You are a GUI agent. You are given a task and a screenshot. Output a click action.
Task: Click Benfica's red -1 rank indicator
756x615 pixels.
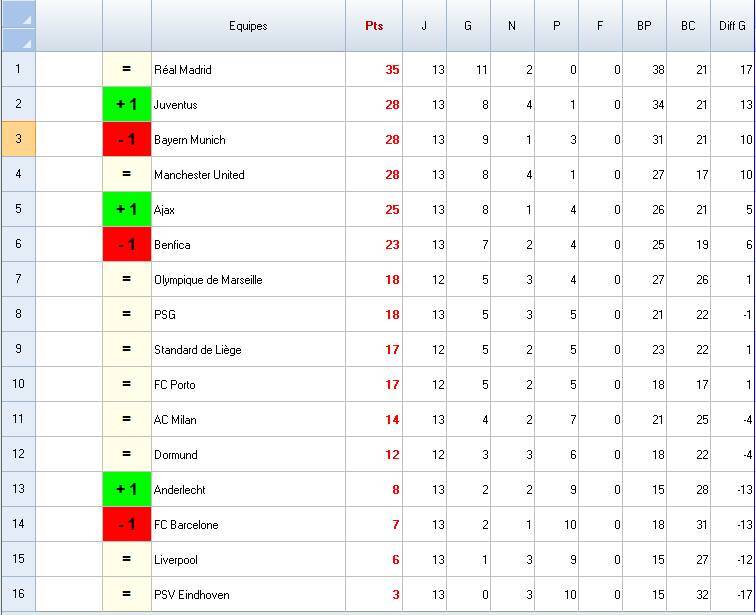127,245
